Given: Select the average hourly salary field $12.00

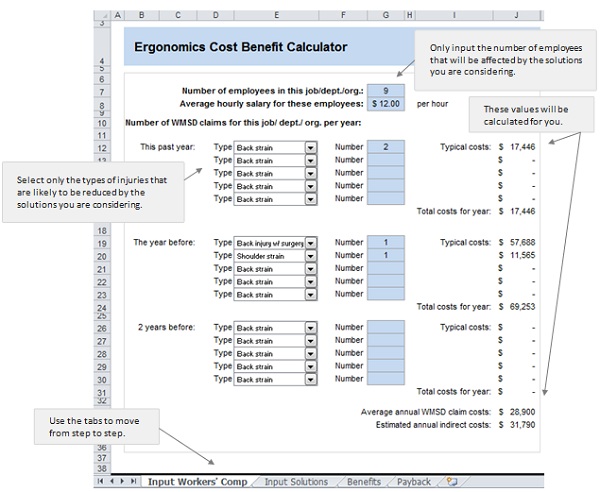Looking at the screenshot, I should (386, 104).
